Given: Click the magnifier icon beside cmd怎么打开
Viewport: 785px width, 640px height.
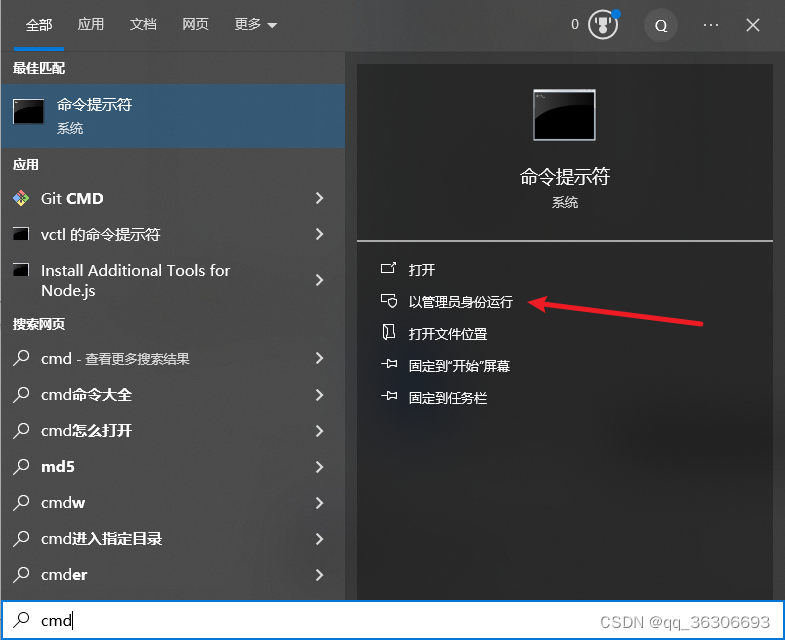Looking at the screenshot, I should point(21,431).
